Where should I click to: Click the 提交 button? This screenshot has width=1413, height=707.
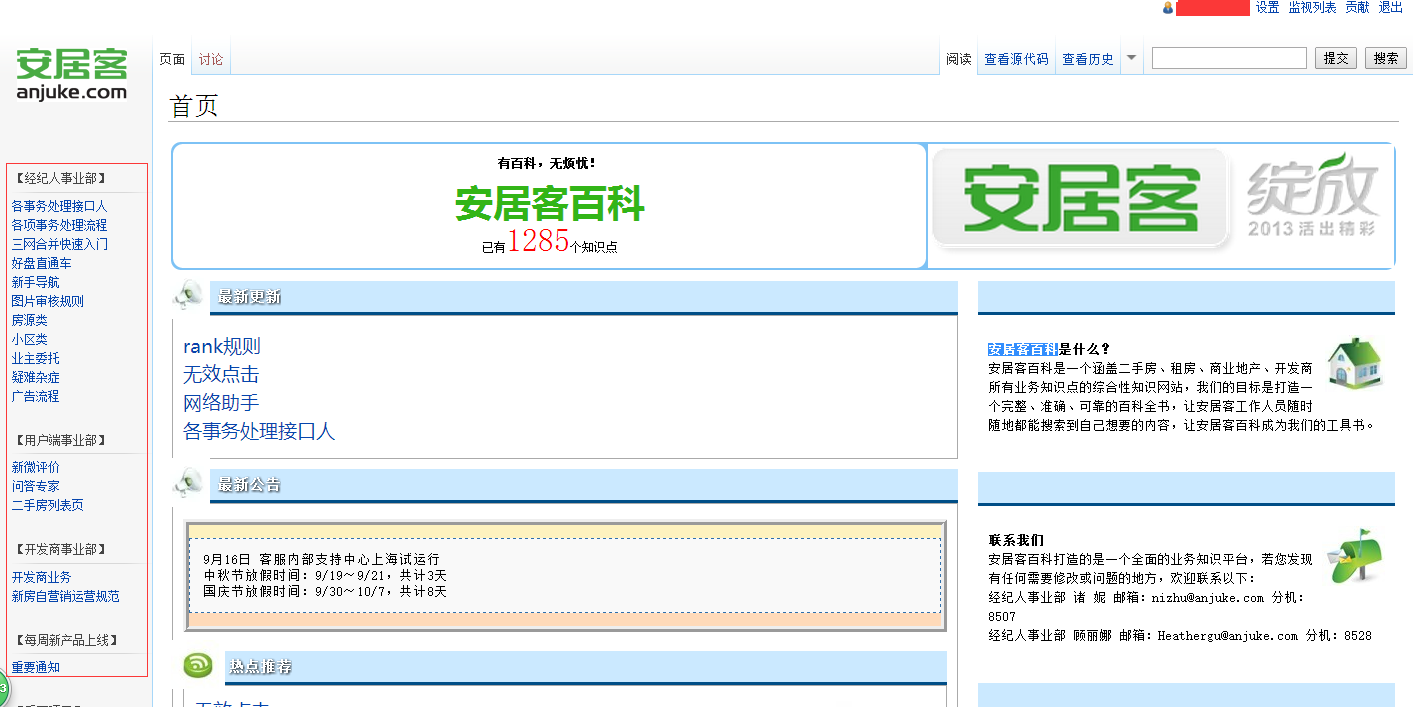1336,58
